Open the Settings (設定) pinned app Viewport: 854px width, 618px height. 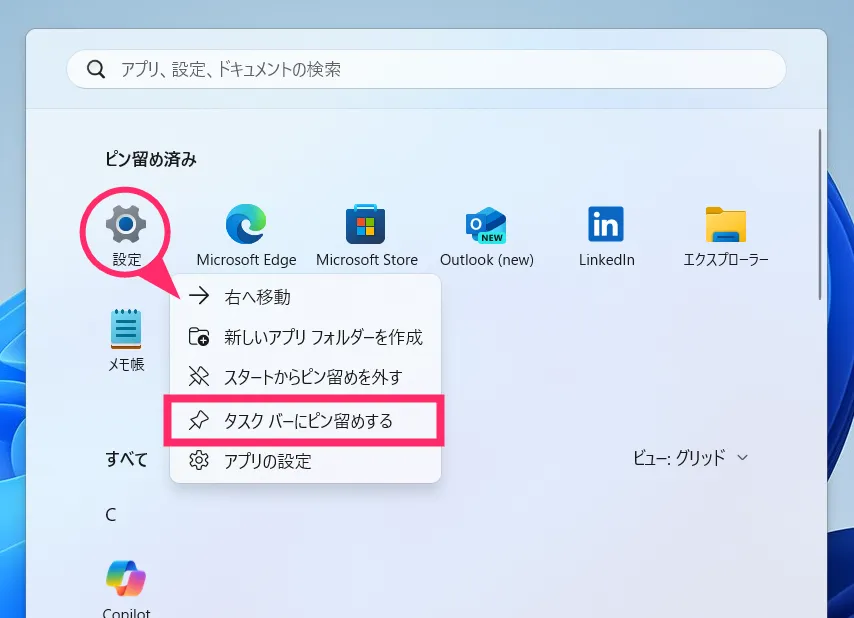(x=126, y=235)
